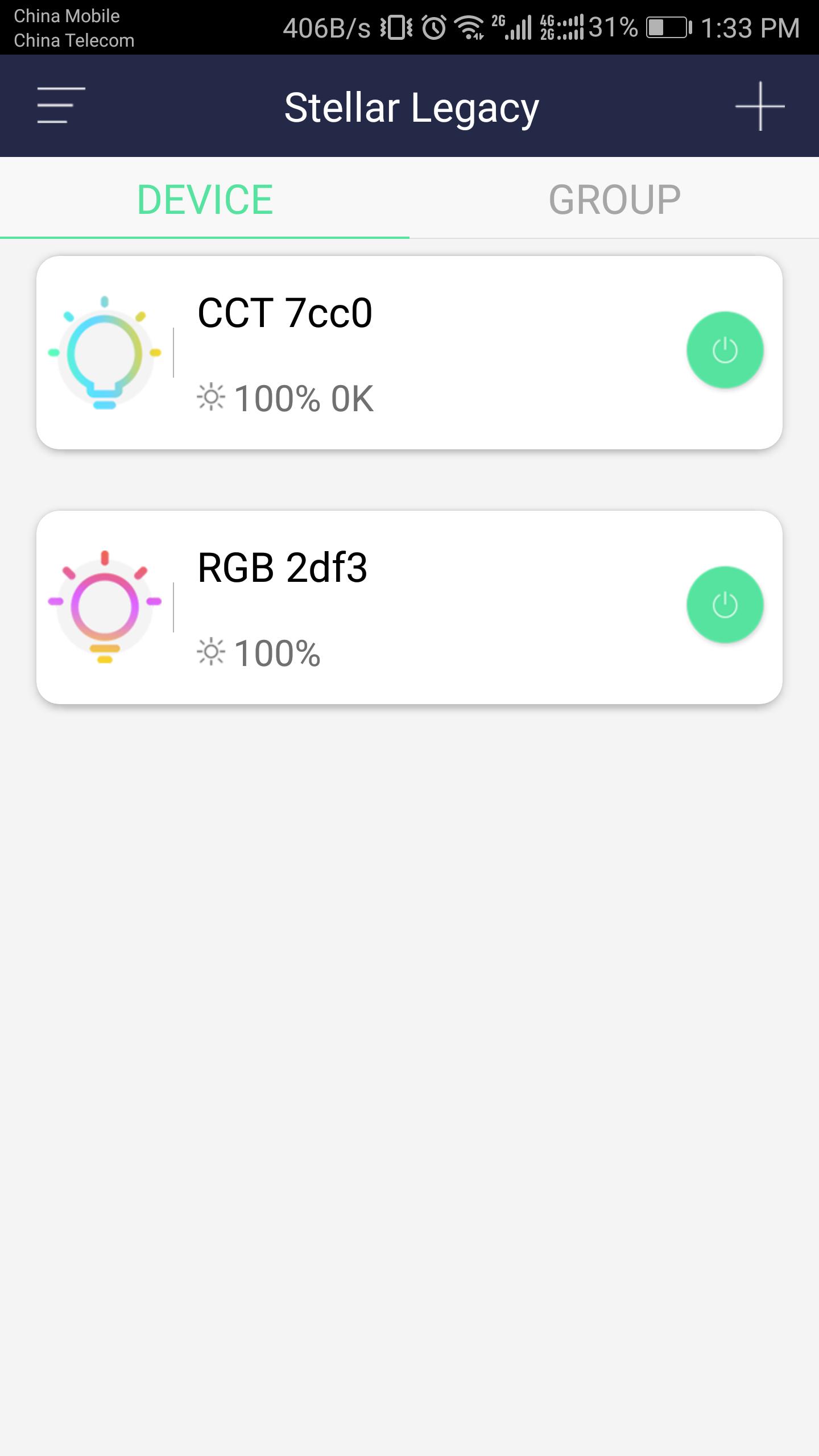The image size is (819, 1456).
Task: Tap the vibrate mode status icon
Action: tap(396, 27)
